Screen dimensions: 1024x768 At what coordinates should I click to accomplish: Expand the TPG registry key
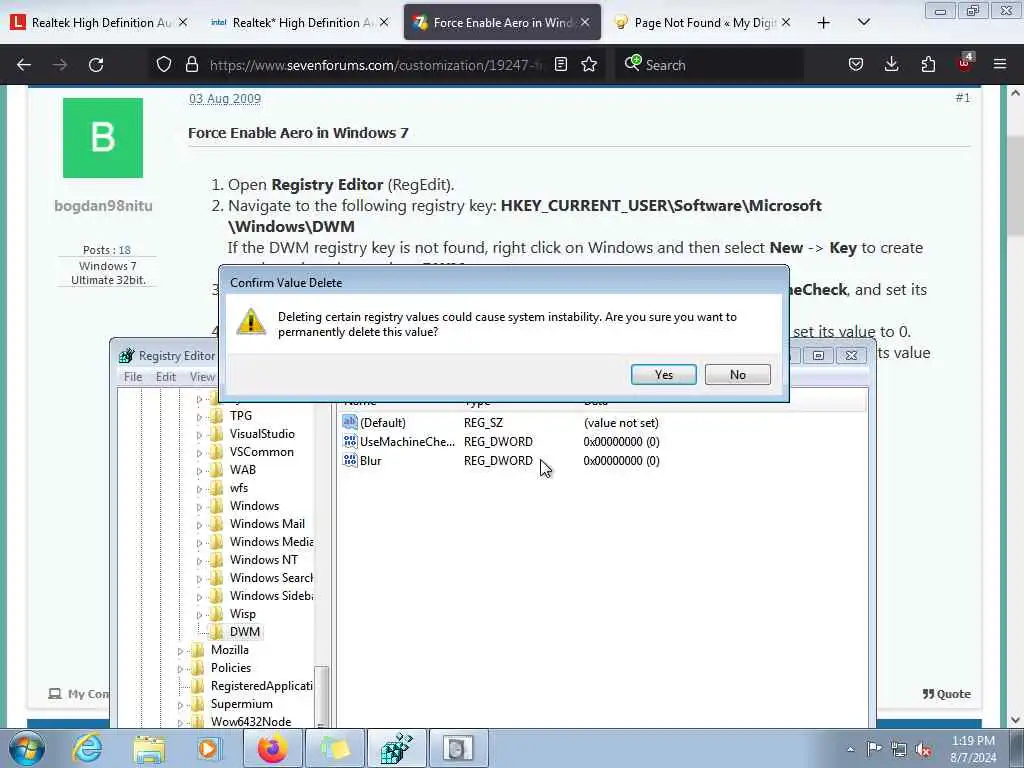(x=199, y=417)
